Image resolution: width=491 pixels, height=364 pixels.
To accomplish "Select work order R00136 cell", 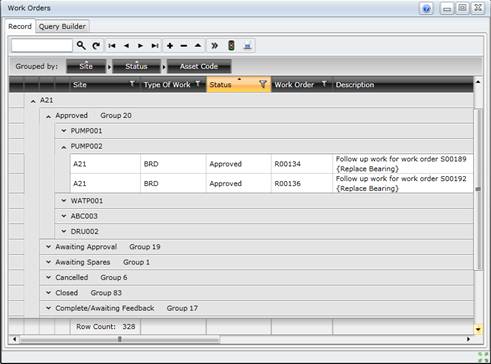I will (x=302, y=184).
